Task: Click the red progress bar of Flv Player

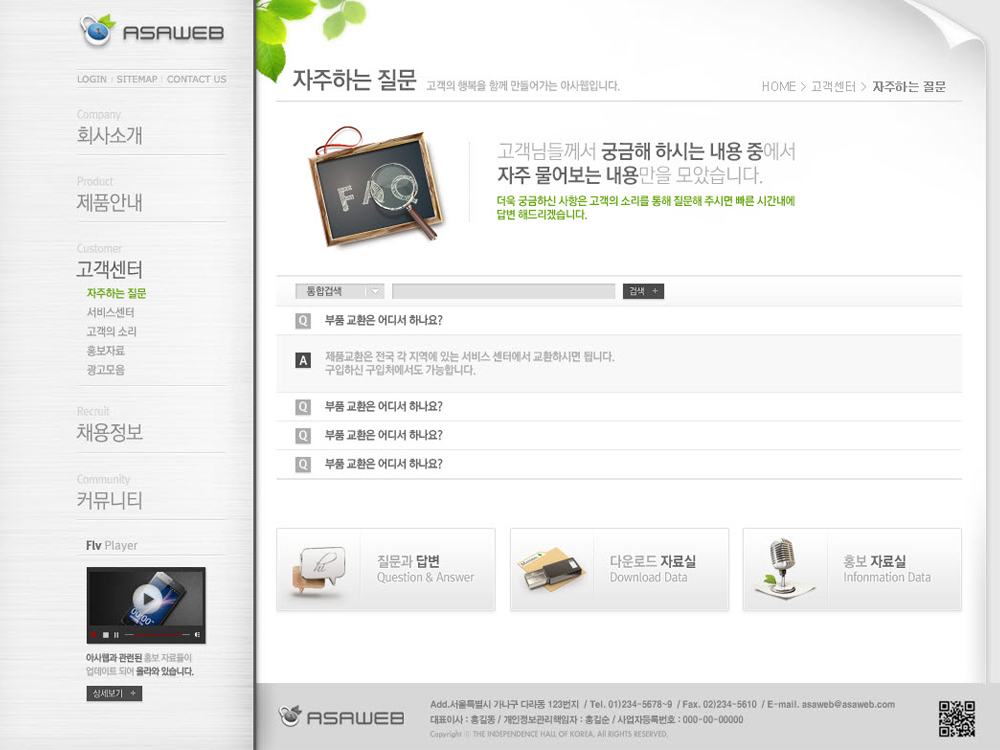Action: point(158,635)
